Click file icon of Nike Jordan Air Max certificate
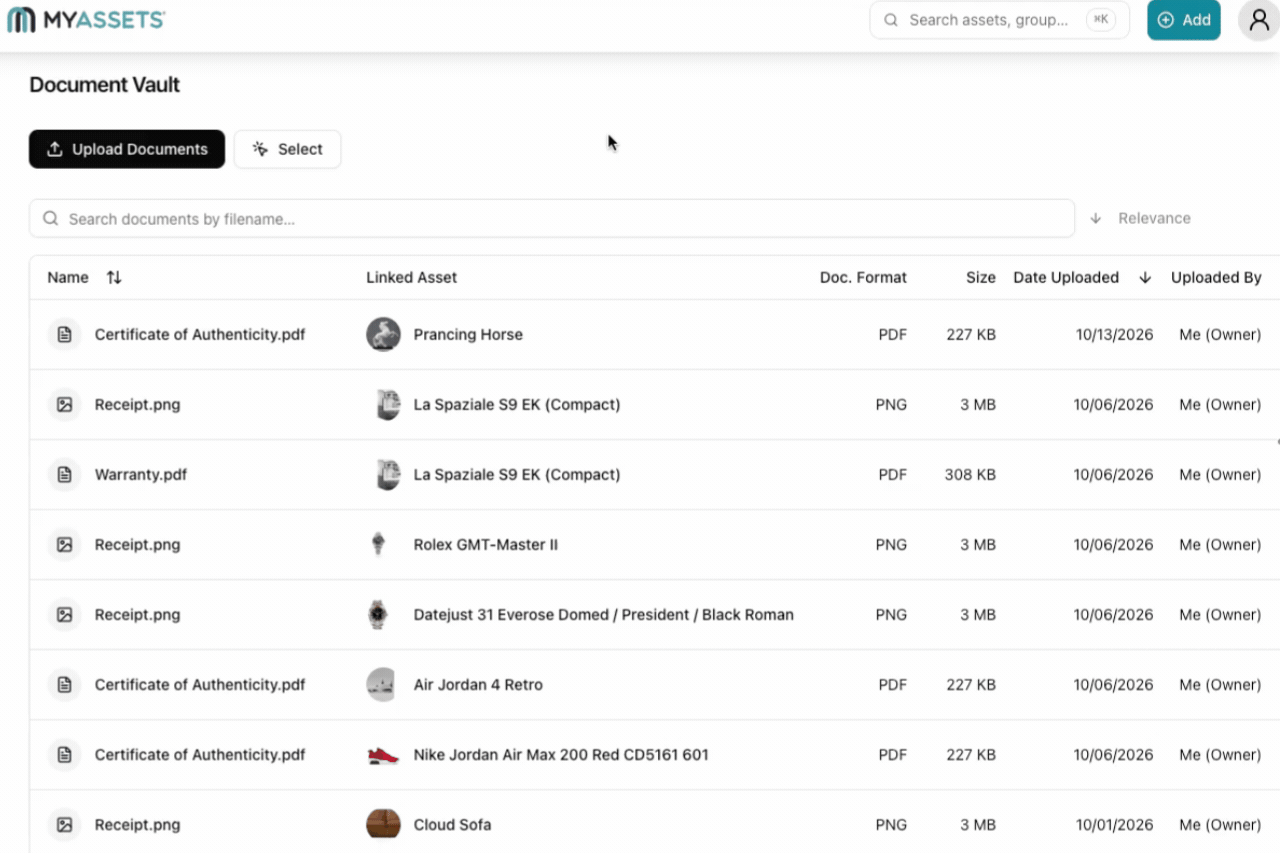 (x=64, y=755)
